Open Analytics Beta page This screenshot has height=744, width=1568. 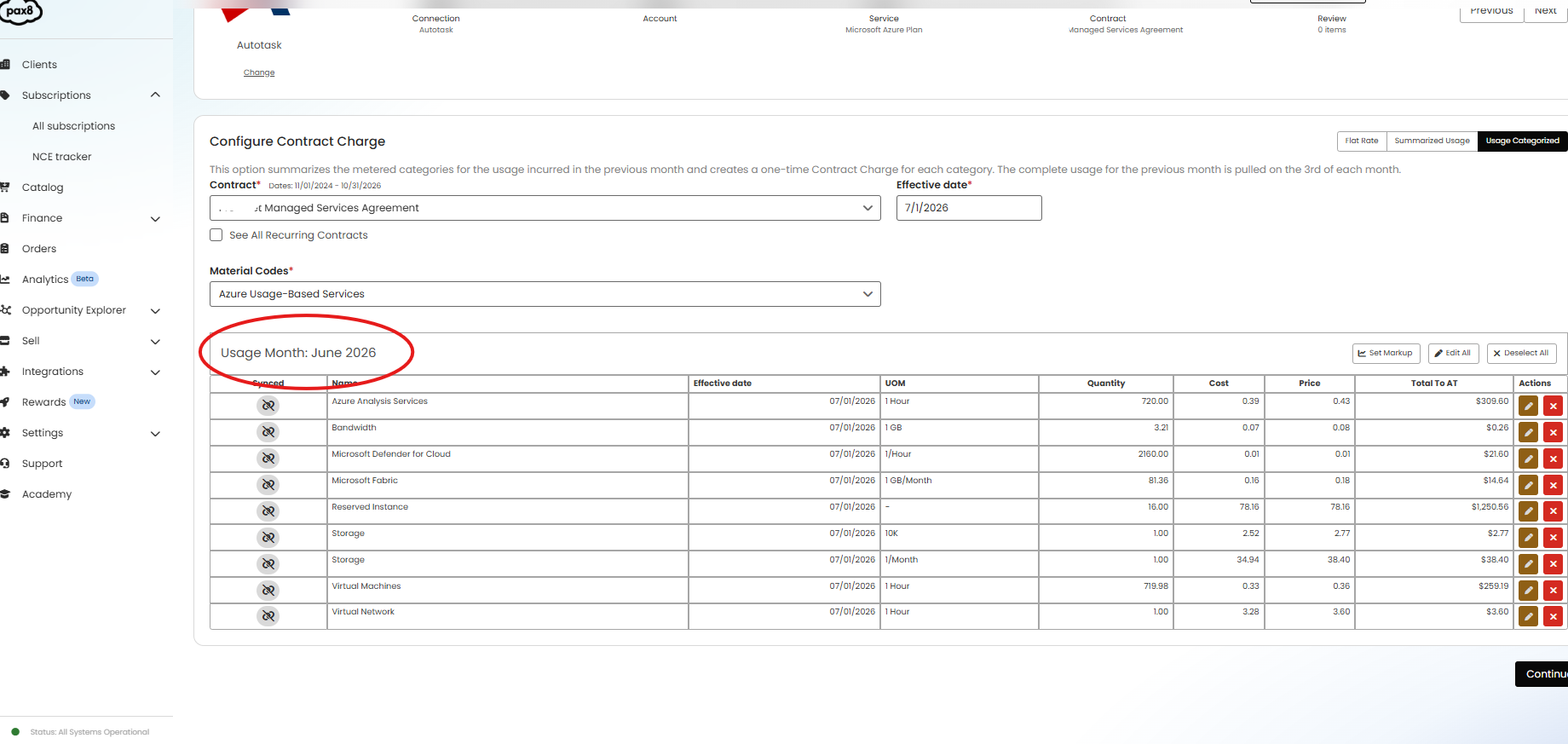point(45,280)
